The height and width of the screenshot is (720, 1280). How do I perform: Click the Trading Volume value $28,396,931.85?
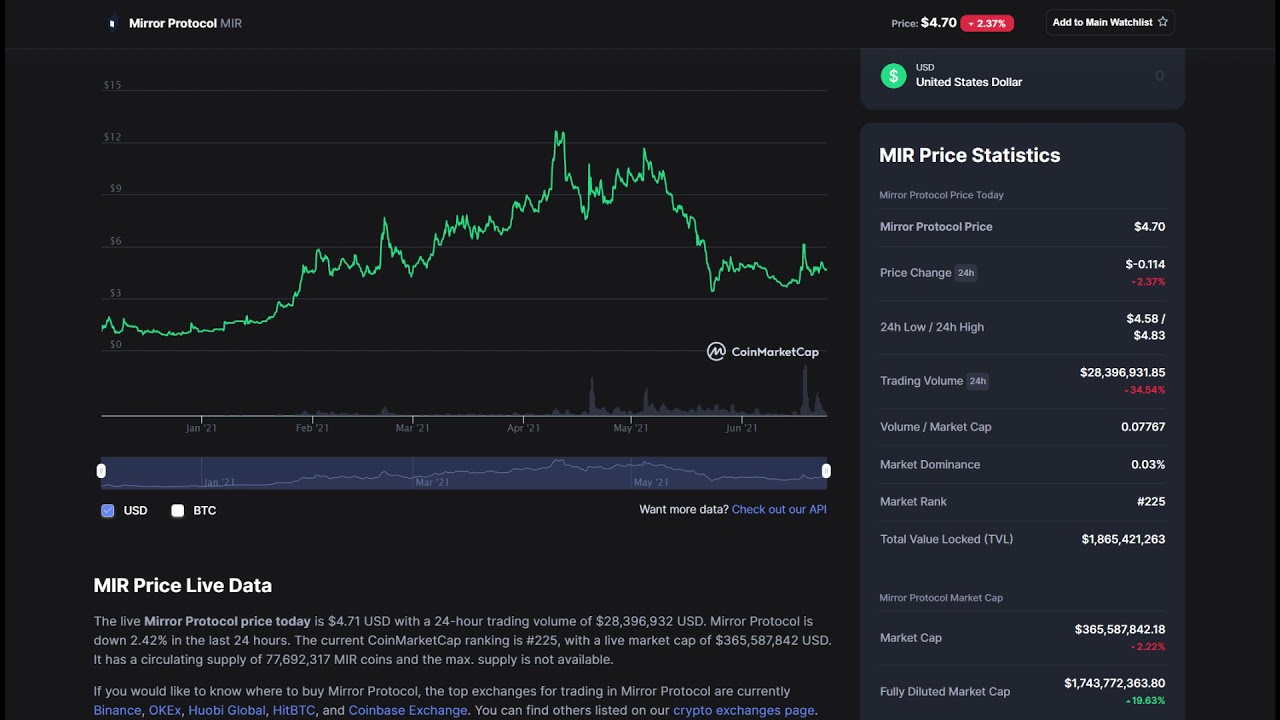(x=1122, y=373)
